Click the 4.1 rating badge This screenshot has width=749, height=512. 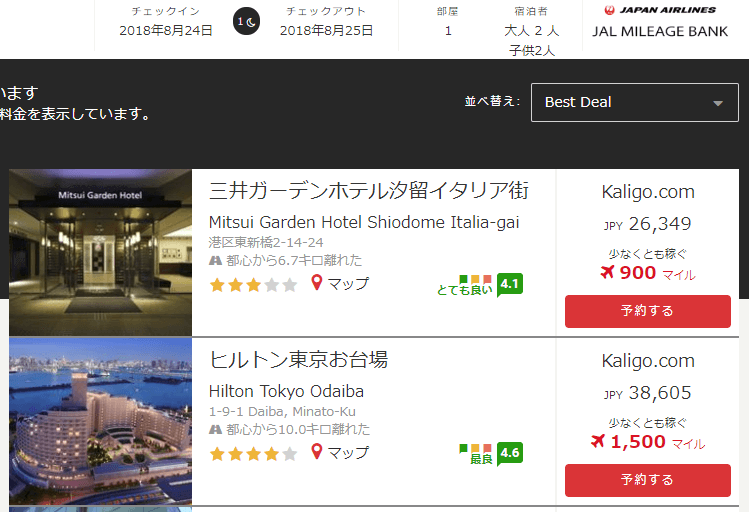510,284
